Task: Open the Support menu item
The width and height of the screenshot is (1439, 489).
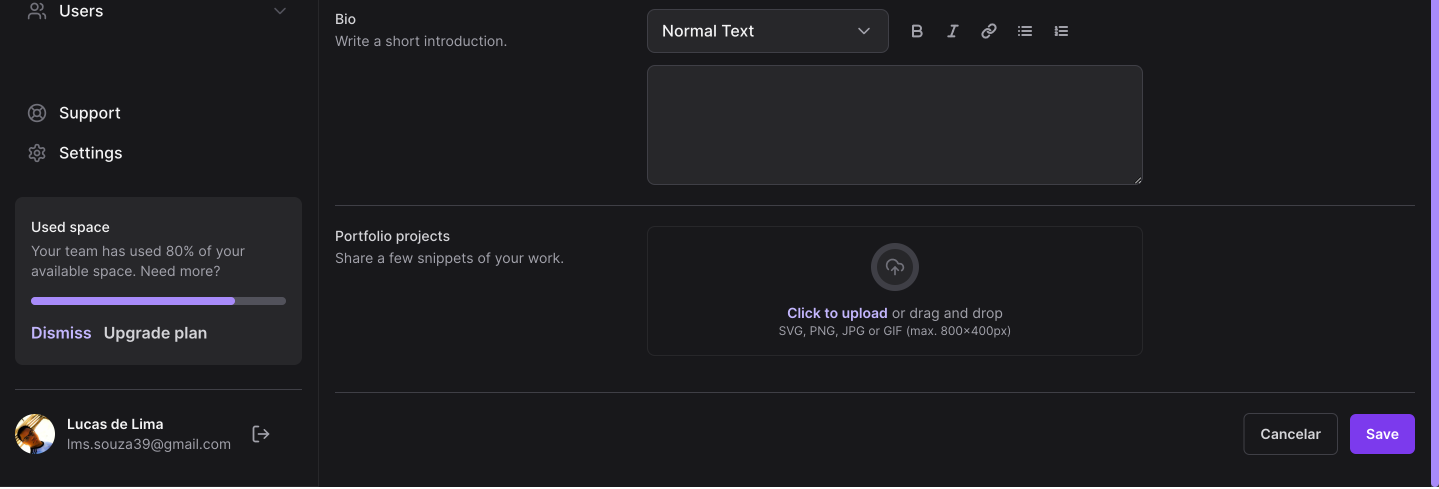Action: pyautogui.click(x=90, y=113)
